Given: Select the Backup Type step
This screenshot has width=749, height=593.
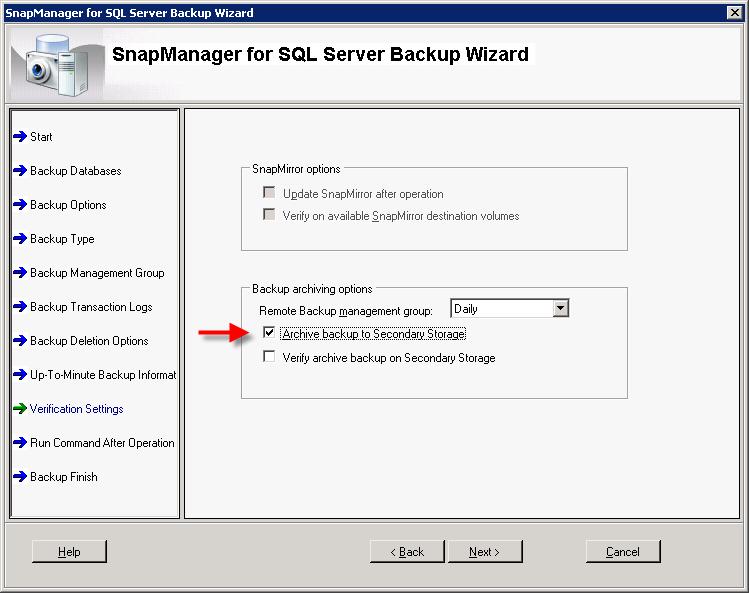Looking at the screenshot, I should [62, 238].
